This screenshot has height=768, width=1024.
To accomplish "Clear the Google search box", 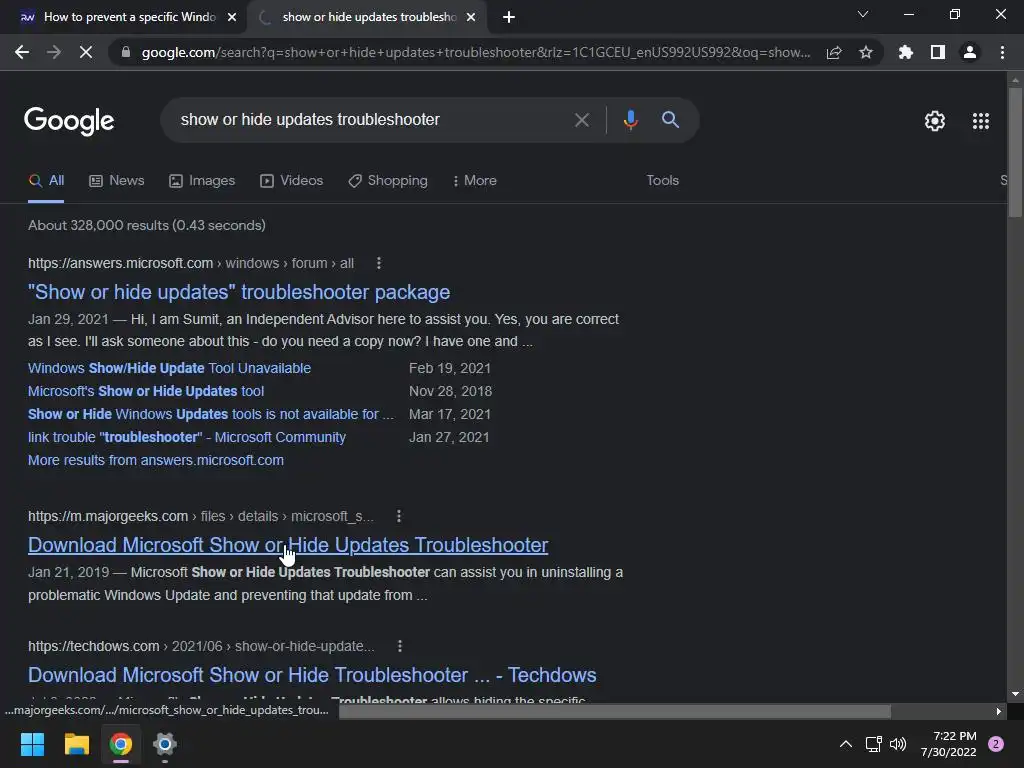I will [581, 120].
